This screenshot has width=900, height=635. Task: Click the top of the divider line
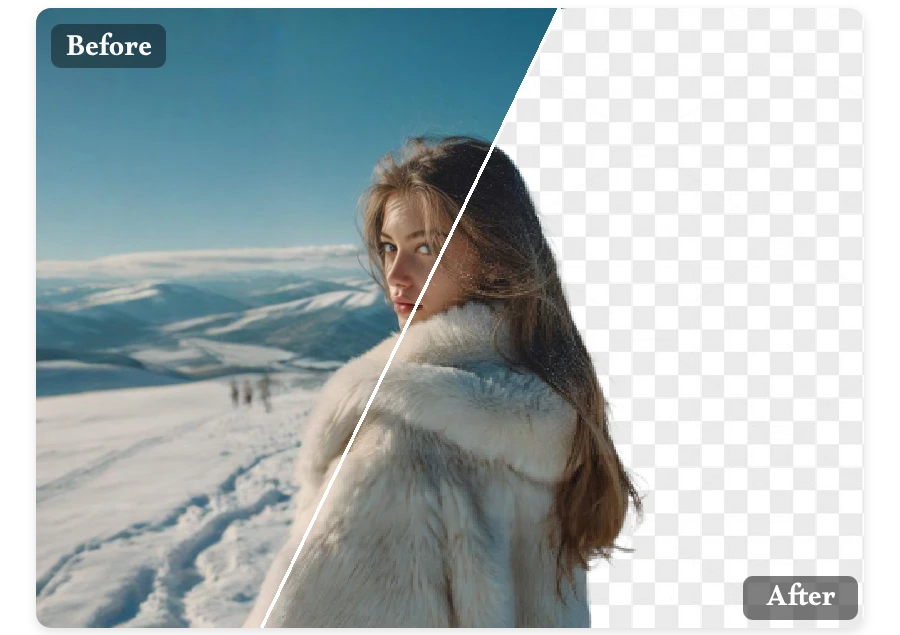(558, 10)
